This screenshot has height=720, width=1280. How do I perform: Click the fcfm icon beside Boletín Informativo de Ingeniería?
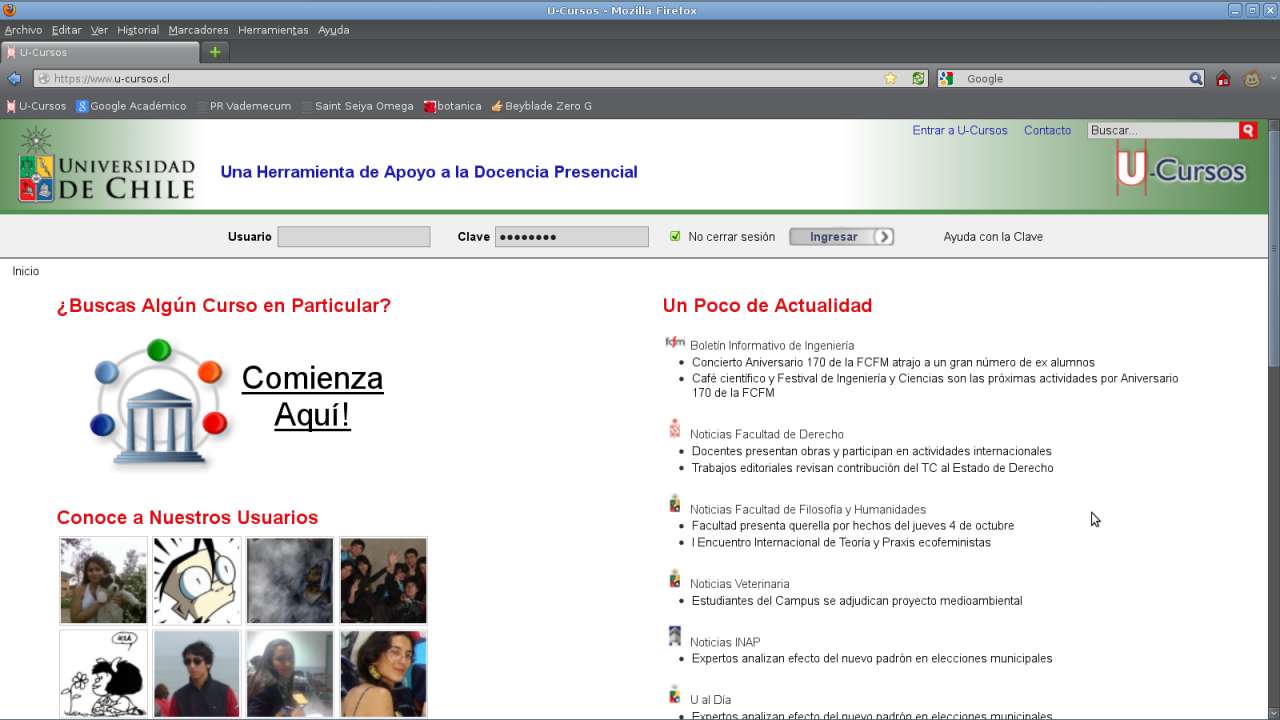(675, 341)
